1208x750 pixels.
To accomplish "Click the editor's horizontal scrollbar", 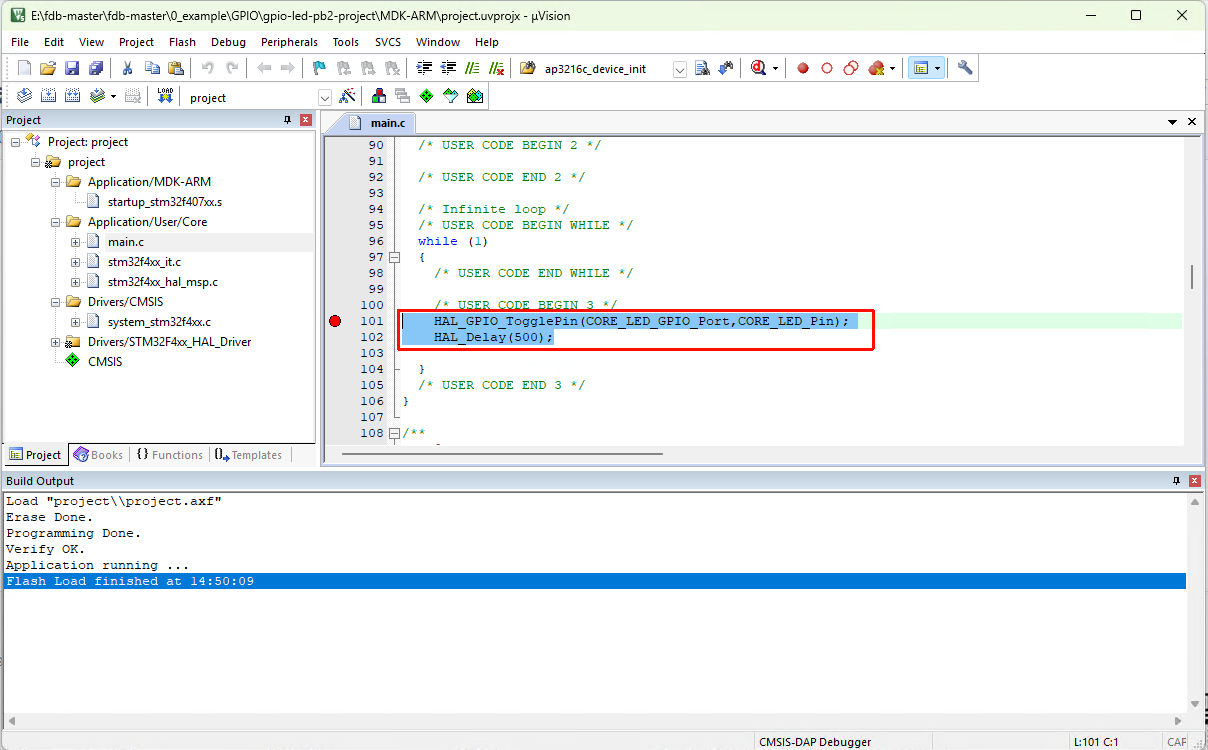I will click(500, 454).
